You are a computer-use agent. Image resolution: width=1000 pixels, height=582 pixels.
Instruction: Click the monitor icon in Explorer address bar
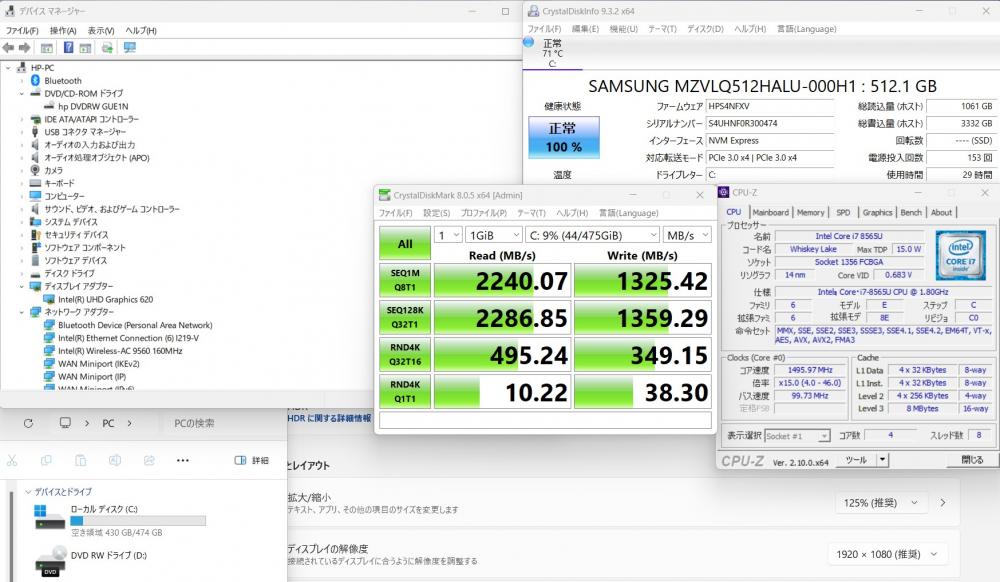(x=65, y=423)
